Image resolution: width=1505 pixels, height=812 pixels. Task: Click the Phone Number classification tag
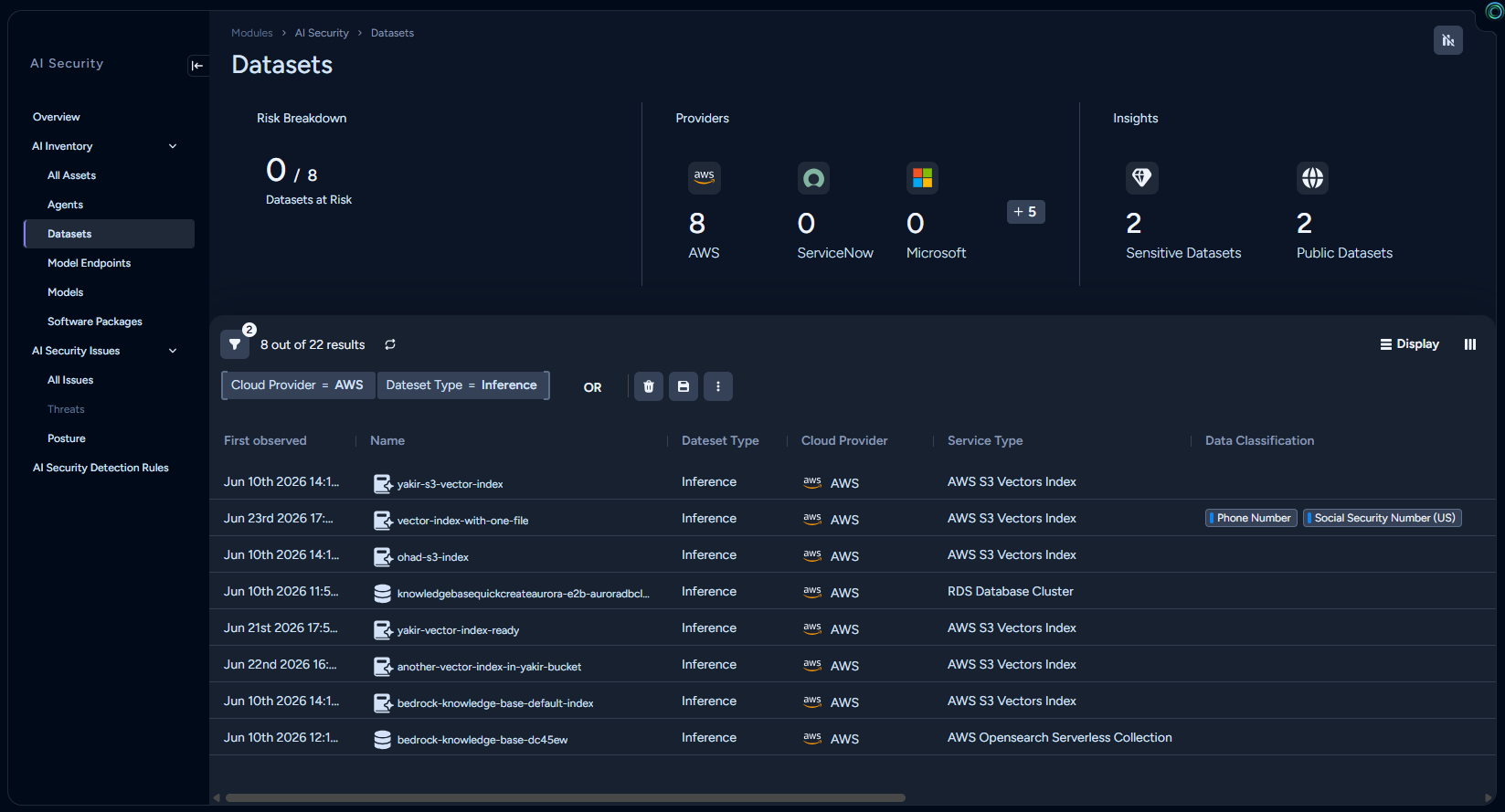click(1251, 518)
